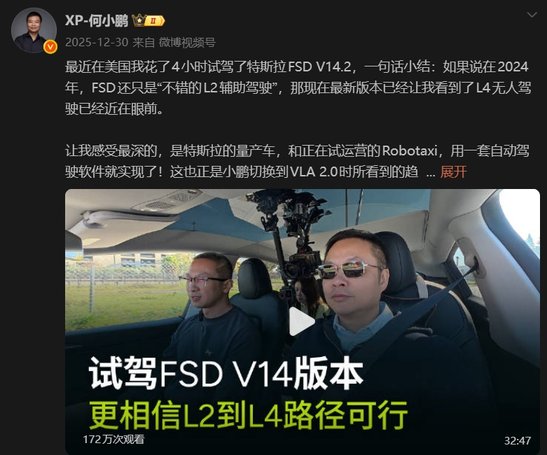Viewport: 547px width, 455px height.
Task: Expand the full post with 展开
Action: pos(453,172)
